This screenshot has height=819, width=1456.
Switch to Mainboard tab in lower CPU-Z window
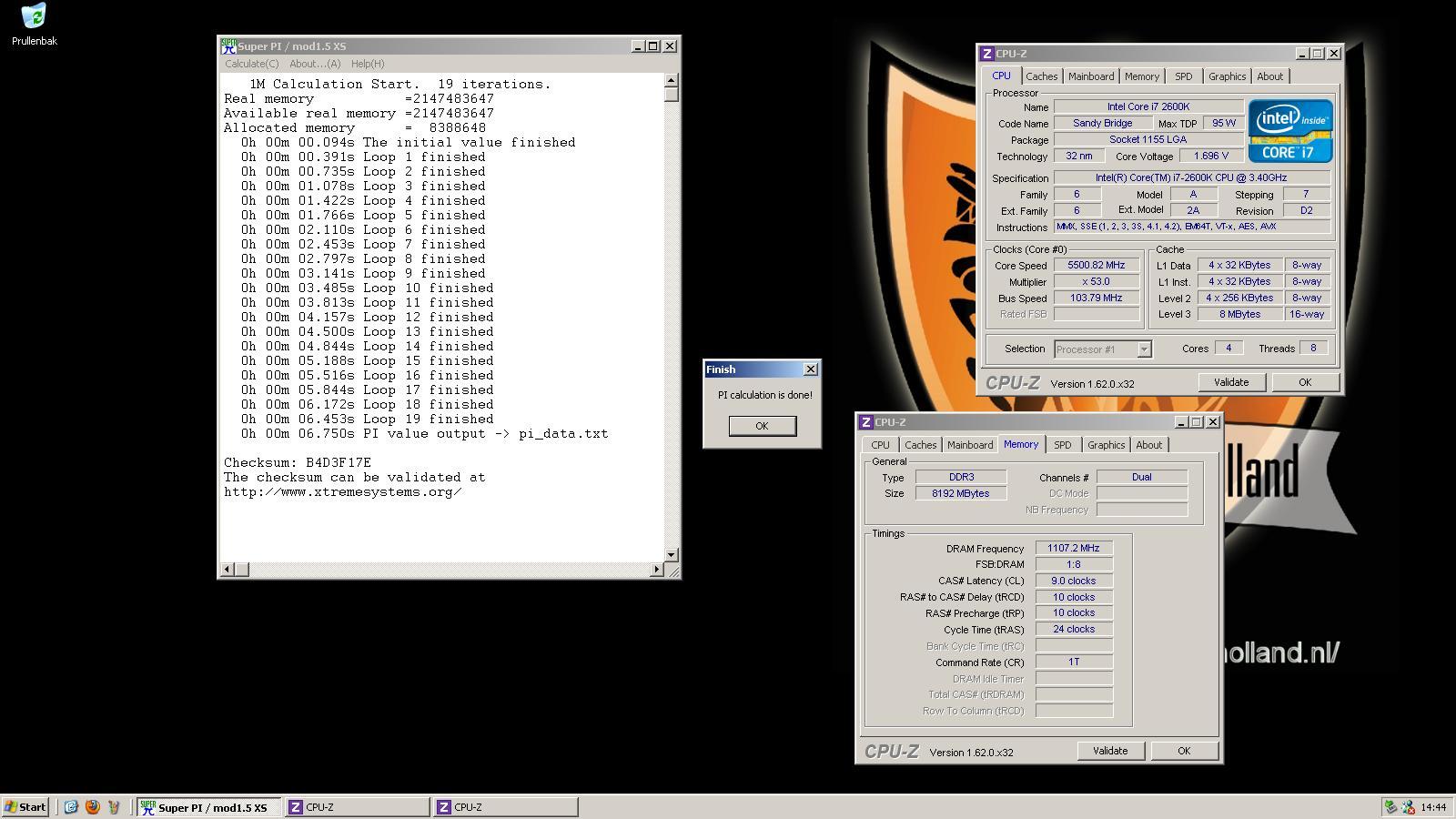pyautogui.click(x=970, y=445)
